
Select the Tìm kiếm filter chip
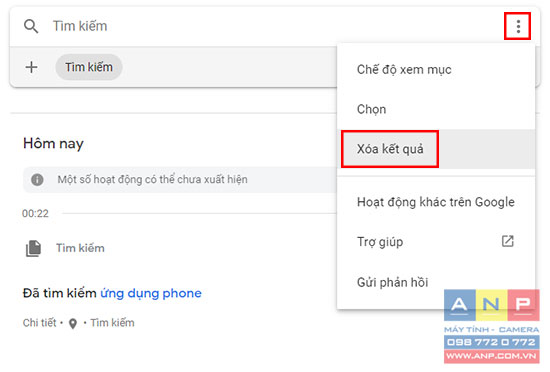point(89,67)
